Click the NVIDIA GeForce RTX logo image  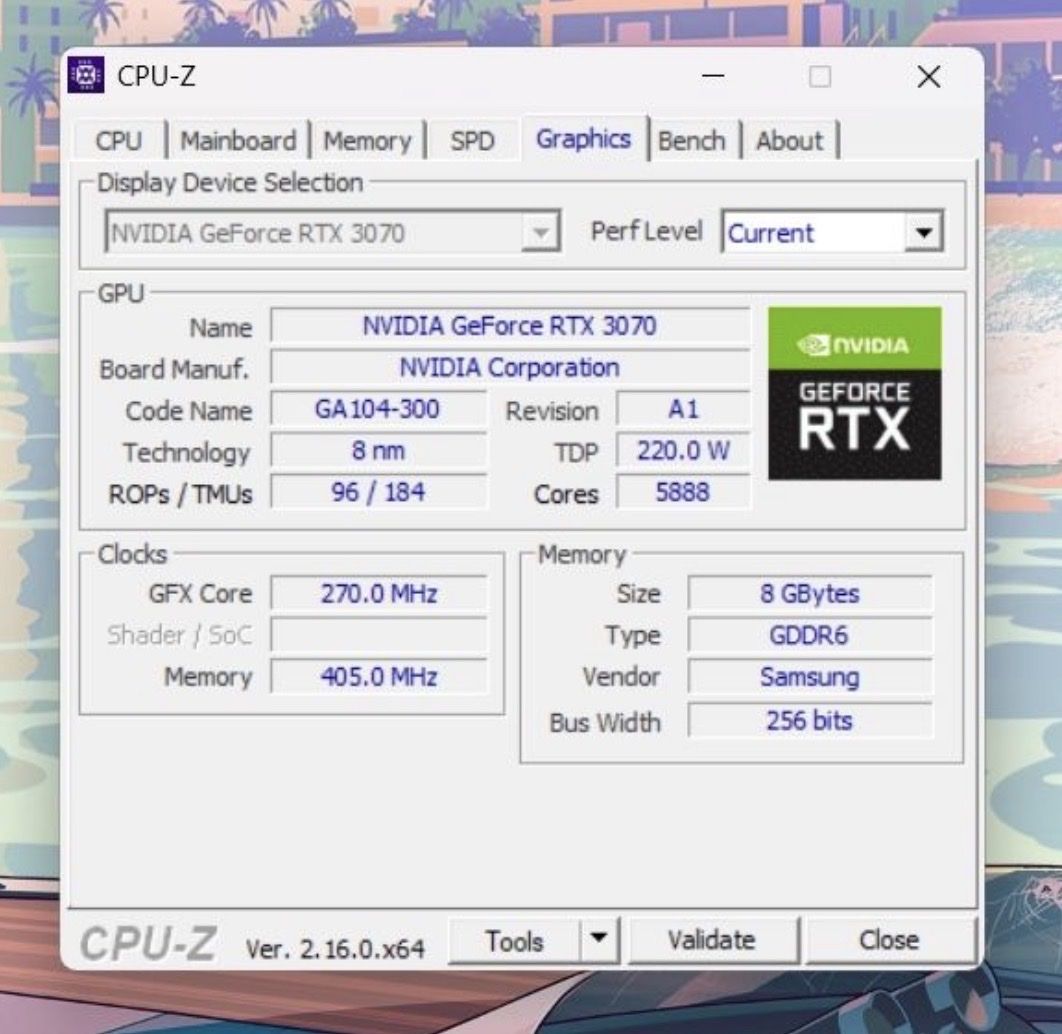(x=854, y=393)
